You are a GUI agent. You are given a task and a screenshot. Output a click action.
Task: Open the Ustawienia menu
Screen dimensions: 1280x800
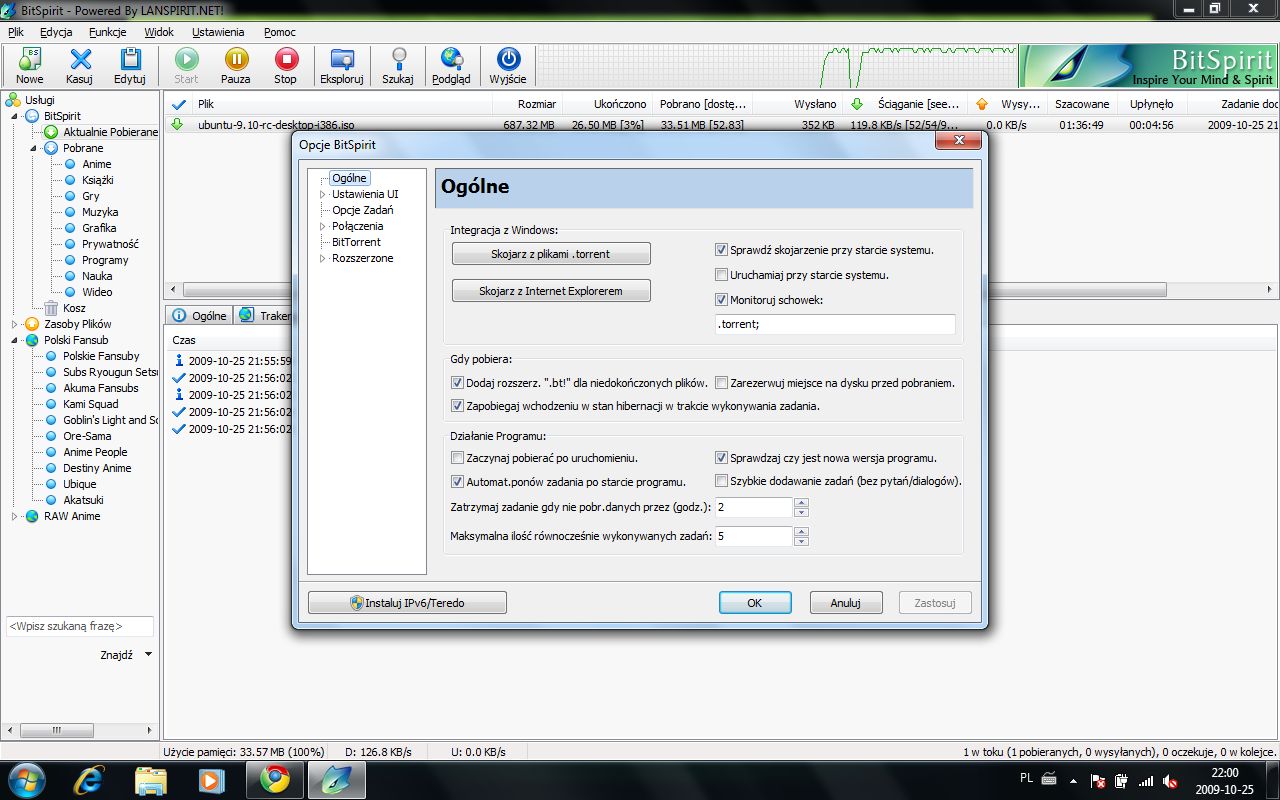218,32
